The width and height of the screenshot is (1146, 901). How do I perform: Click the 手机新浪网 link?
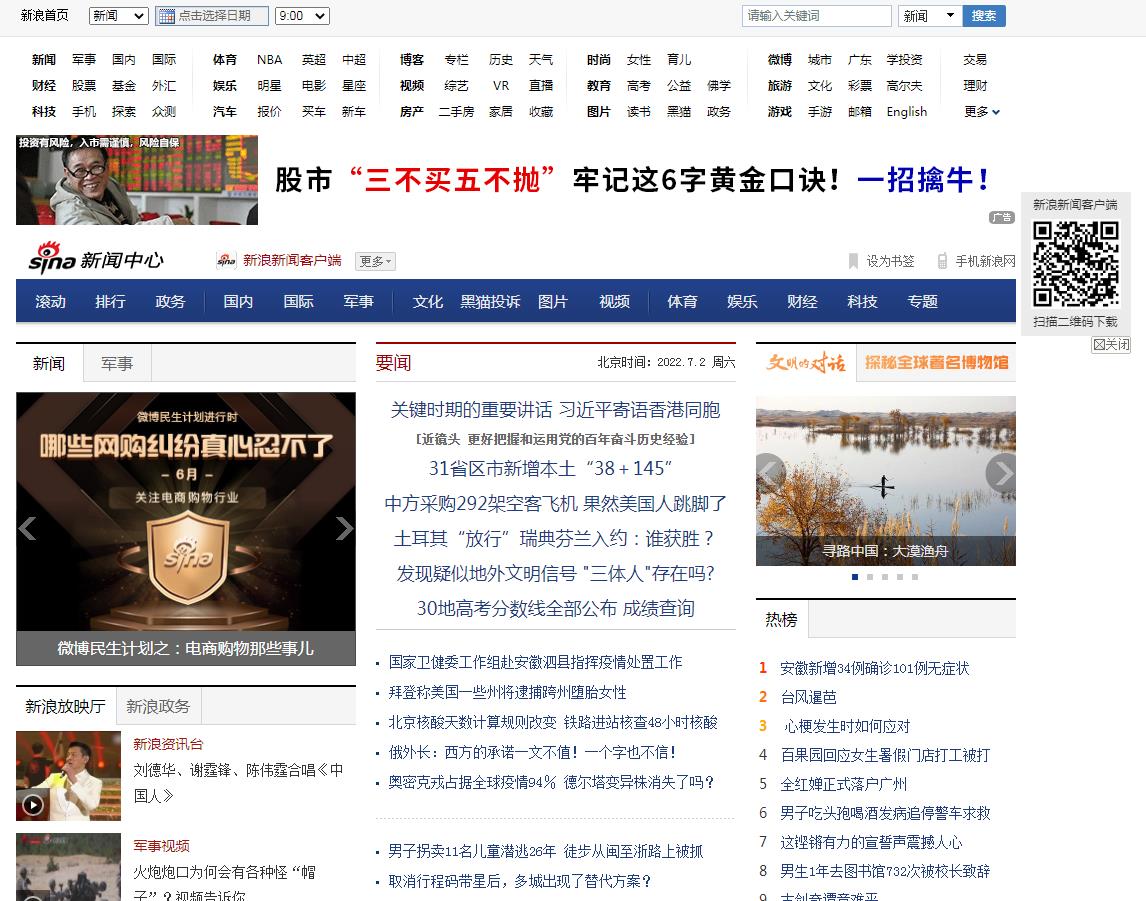pyautogui.click(x=985, y=261)
